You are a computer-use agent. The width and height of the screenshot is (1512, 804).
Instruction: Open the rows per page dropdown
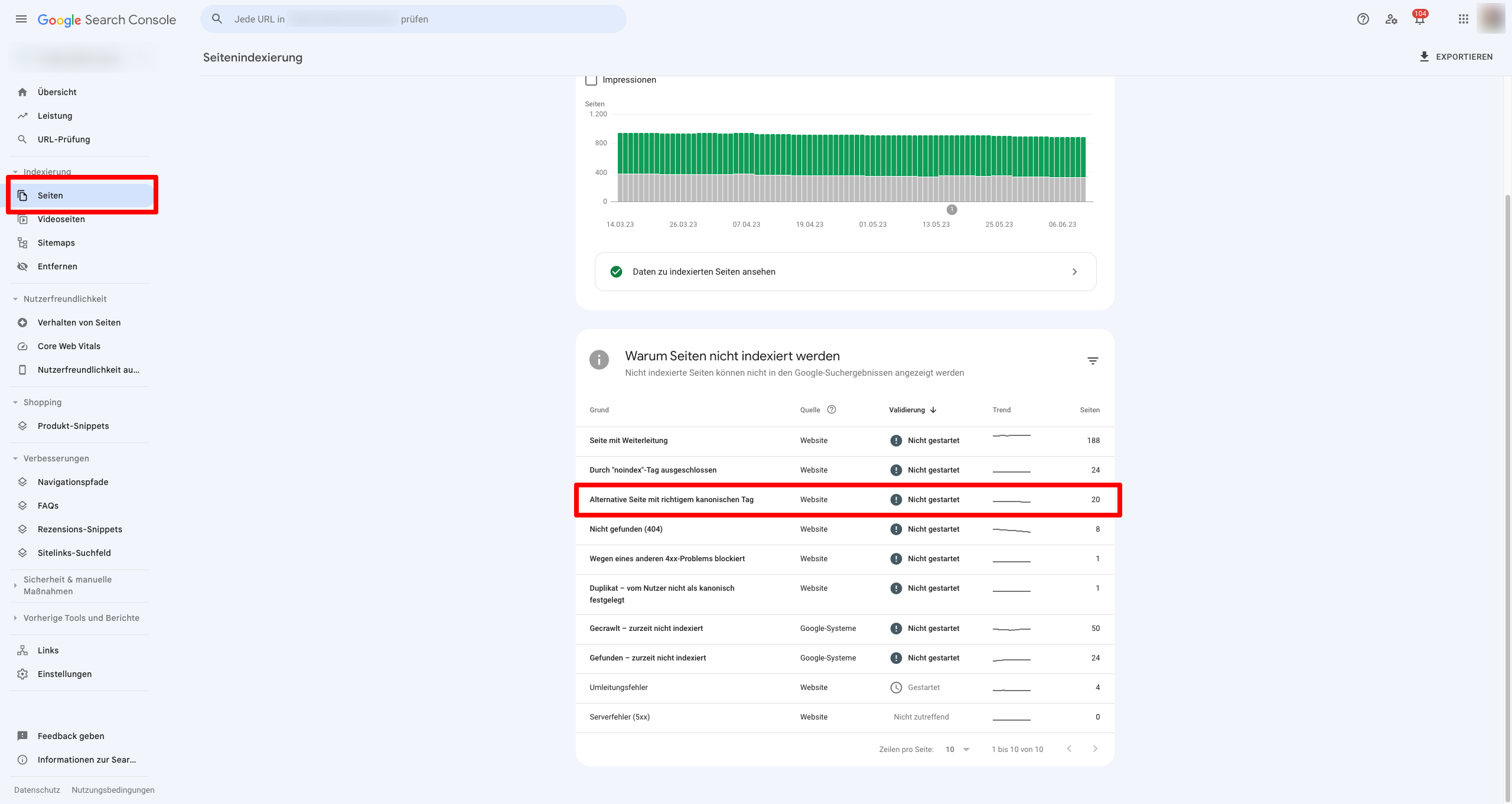(958, 749)
